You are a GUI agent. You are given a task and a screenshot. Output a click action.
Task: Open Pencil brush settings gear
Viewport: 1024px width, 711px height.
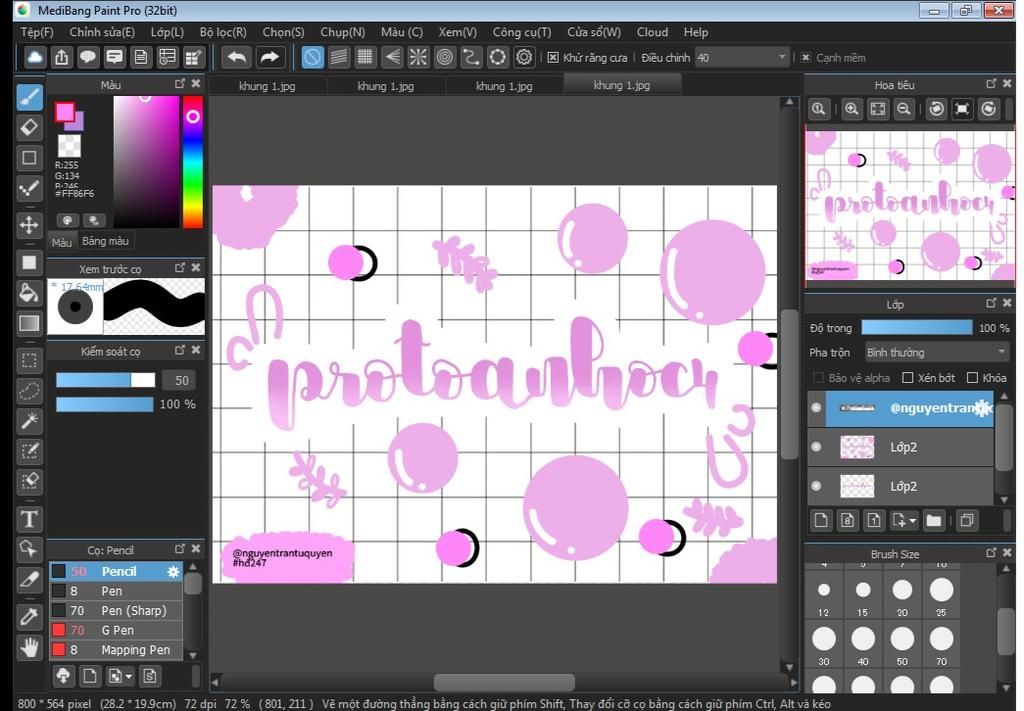173,571
